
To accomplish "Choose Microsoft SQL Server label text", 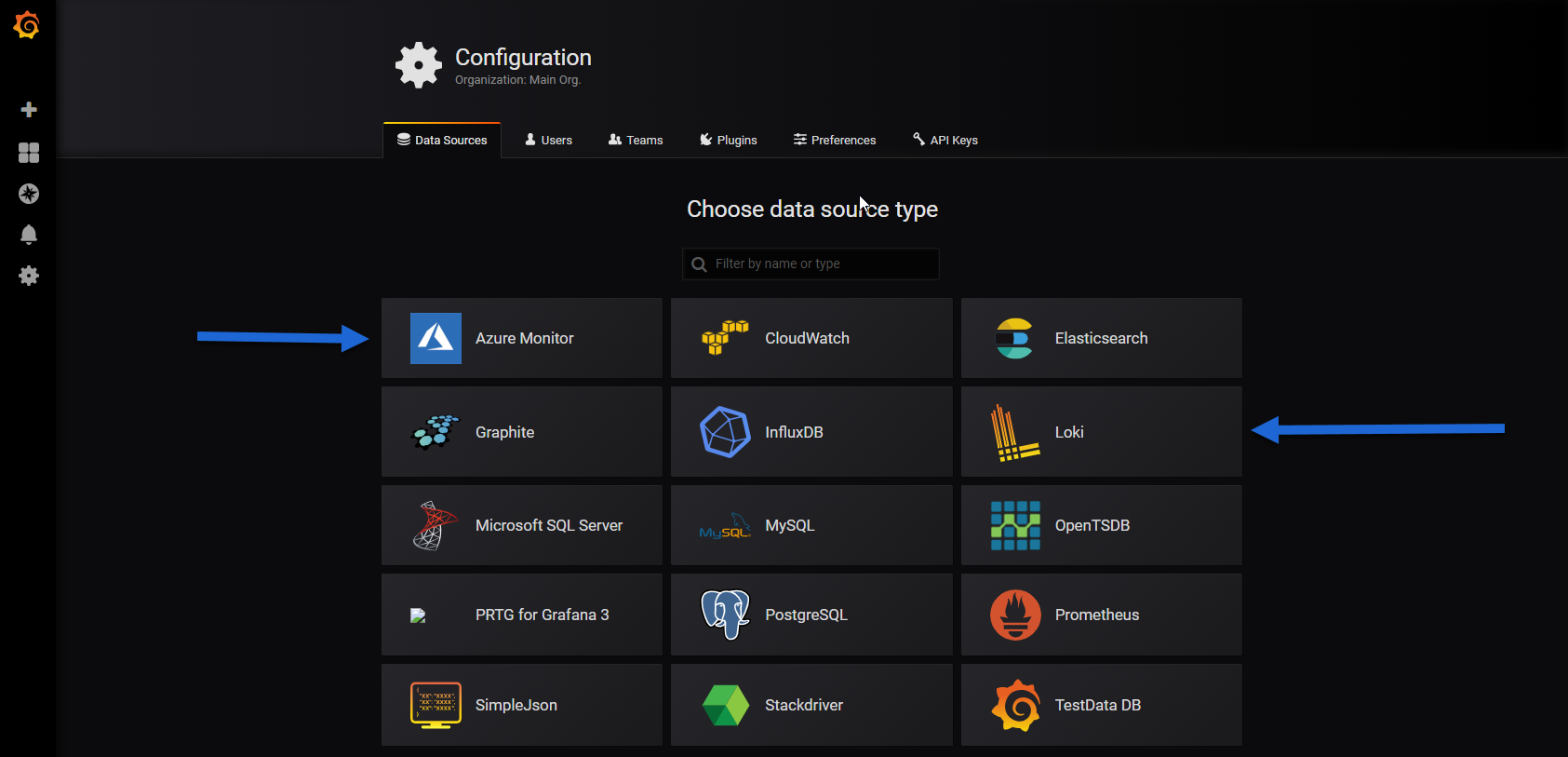I will pyautogui.click(x=549, y=525).
